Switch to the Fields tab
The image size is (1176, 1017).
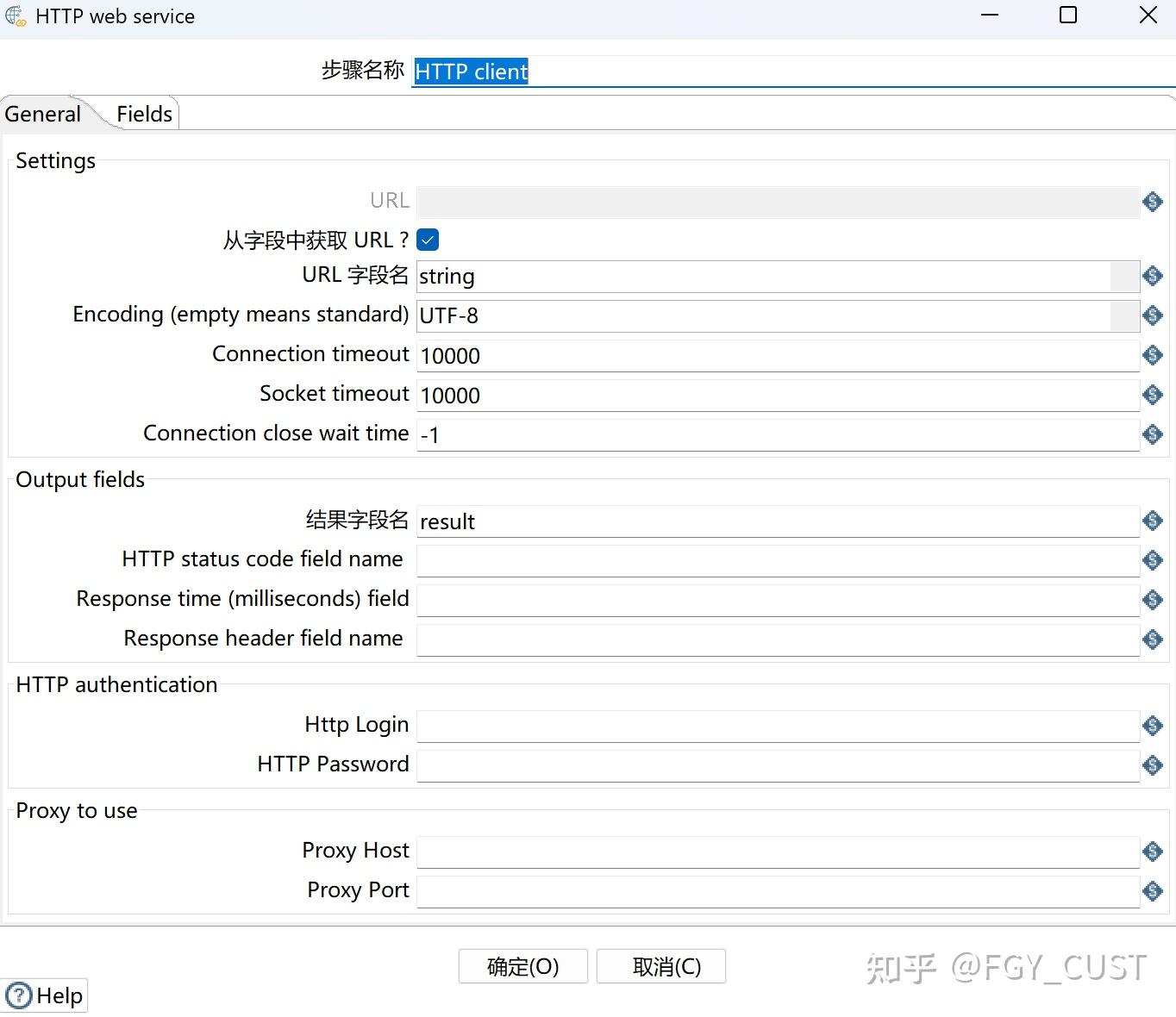[x=144, y=114]
